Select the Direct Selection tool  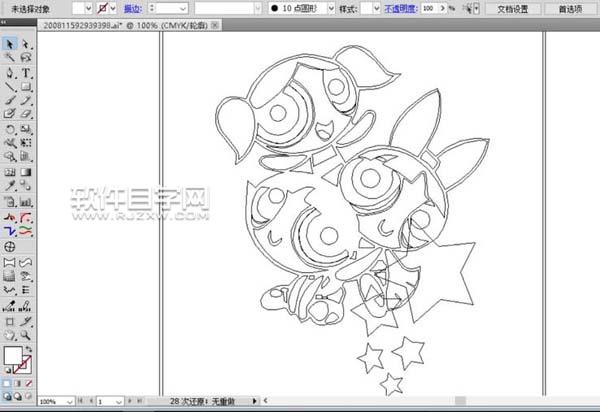26,44
